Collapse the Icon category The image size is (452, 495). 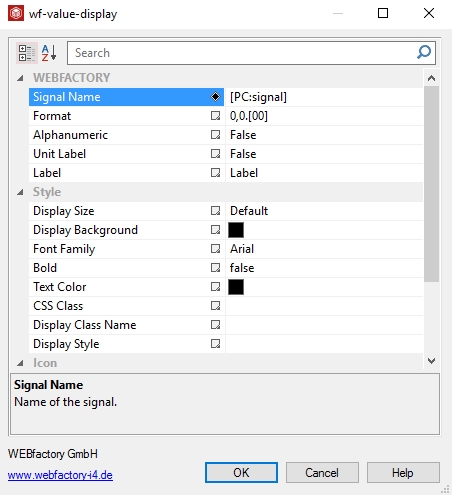[20, 363]
